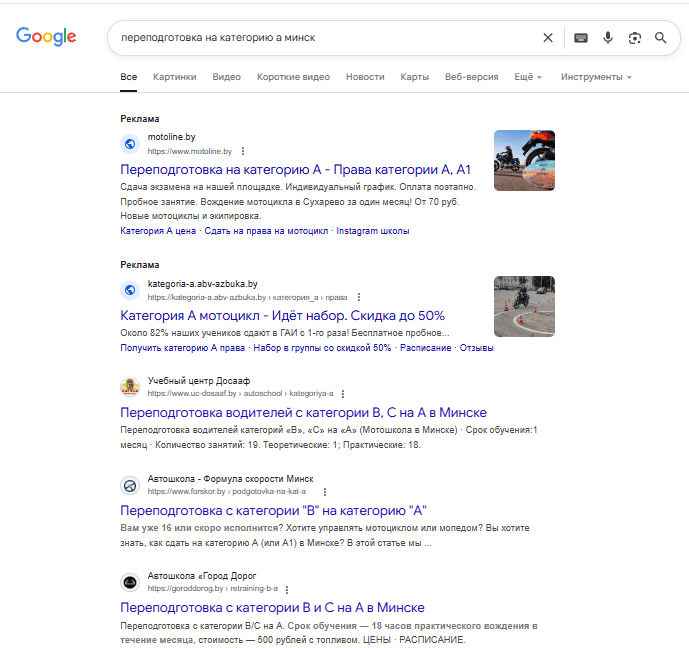Viewport: 689px width, 648px height.
Task: Open three-dot menu for Досааф result
Action: click(343, 394)
